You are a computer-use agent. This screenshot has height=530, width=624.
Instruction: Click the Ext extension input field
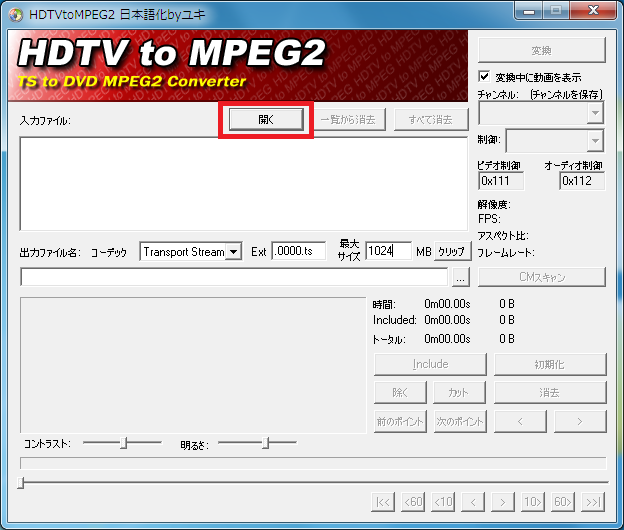(299, 252)
